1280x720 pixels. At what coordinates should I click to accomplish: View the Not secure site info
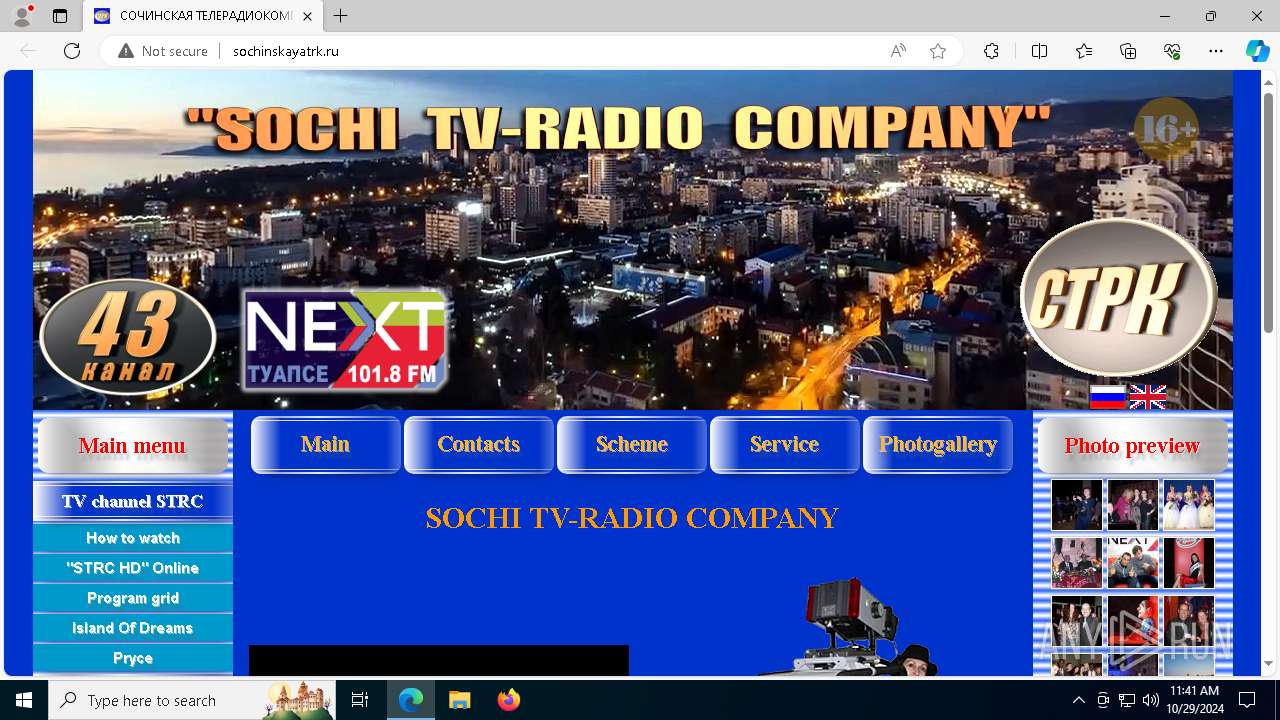[x=163, y=51]
